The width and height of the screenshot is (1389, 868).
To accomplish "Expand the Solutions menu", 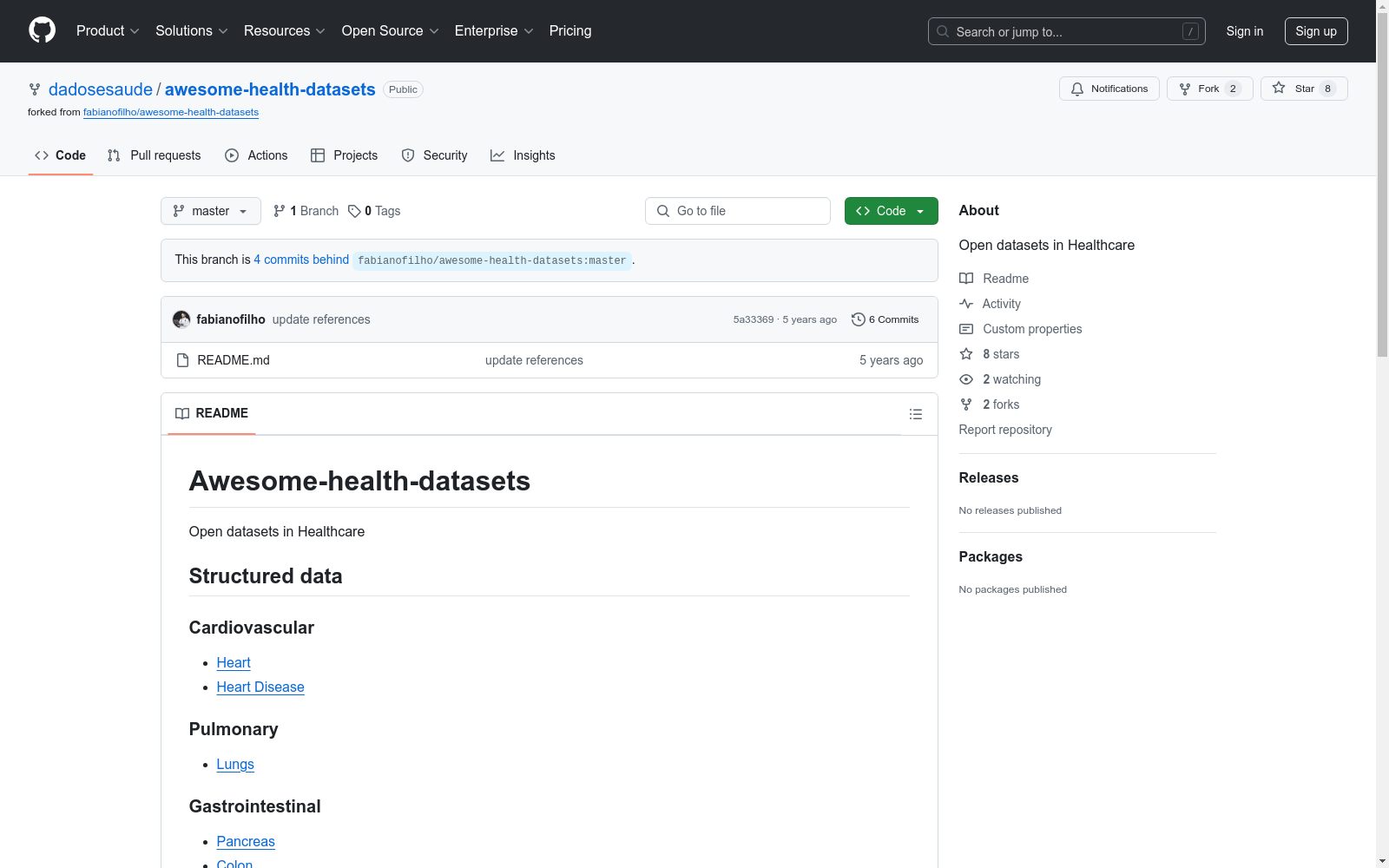I will pos(192,30).
